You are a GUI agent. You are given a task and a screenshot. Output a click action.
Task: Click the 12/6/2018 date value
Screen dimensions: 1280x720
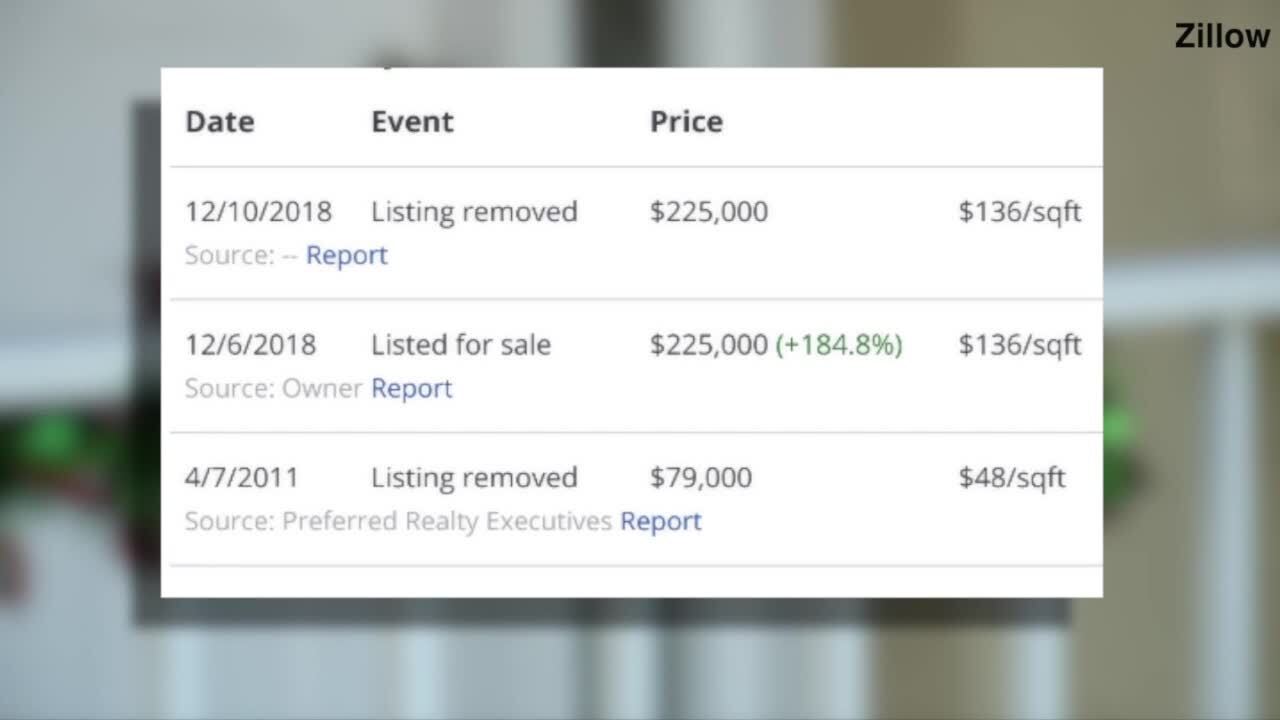coord(250,344)
